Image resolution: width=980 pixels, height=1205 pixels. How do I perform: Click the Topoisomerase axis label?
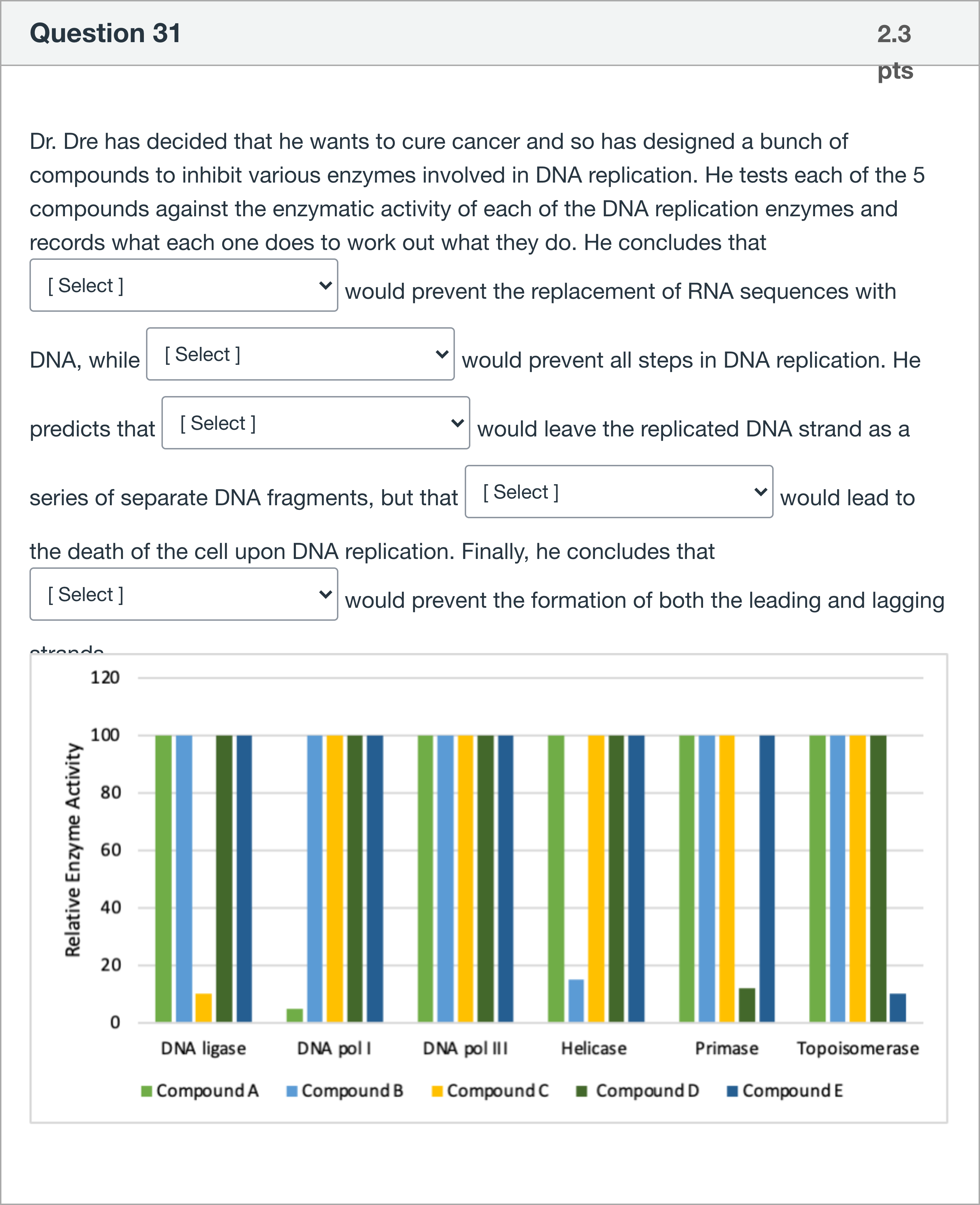pyautogui.click(x=857, y=1049)
